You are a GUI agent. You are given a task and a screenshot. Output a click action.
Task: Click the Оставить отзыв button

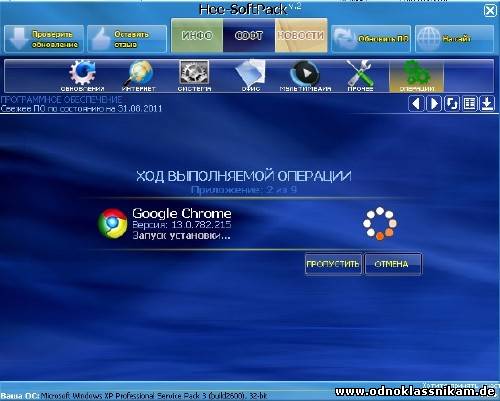127,39
